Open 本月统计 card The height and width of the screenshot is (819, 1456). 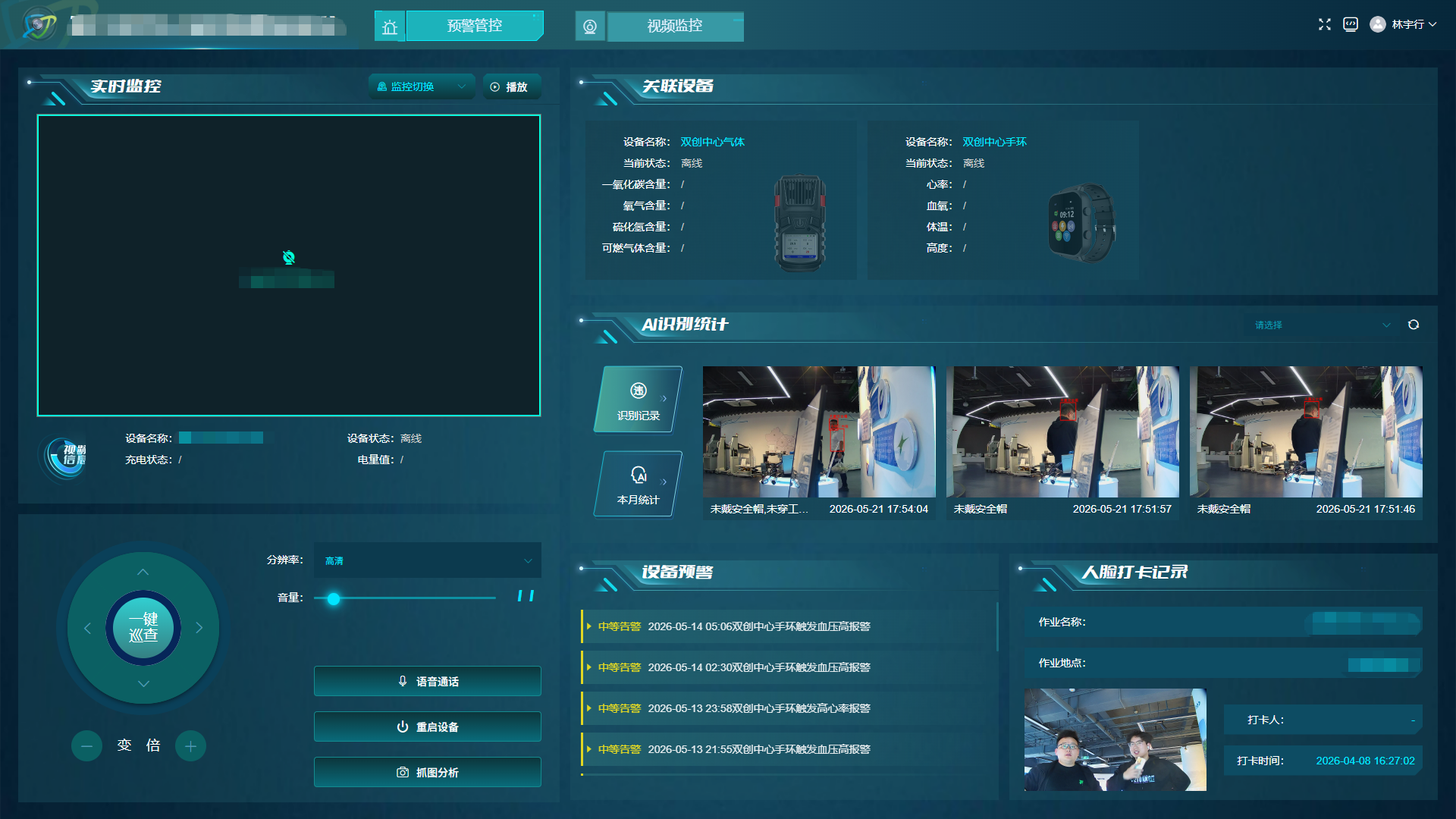click(639, 484)
